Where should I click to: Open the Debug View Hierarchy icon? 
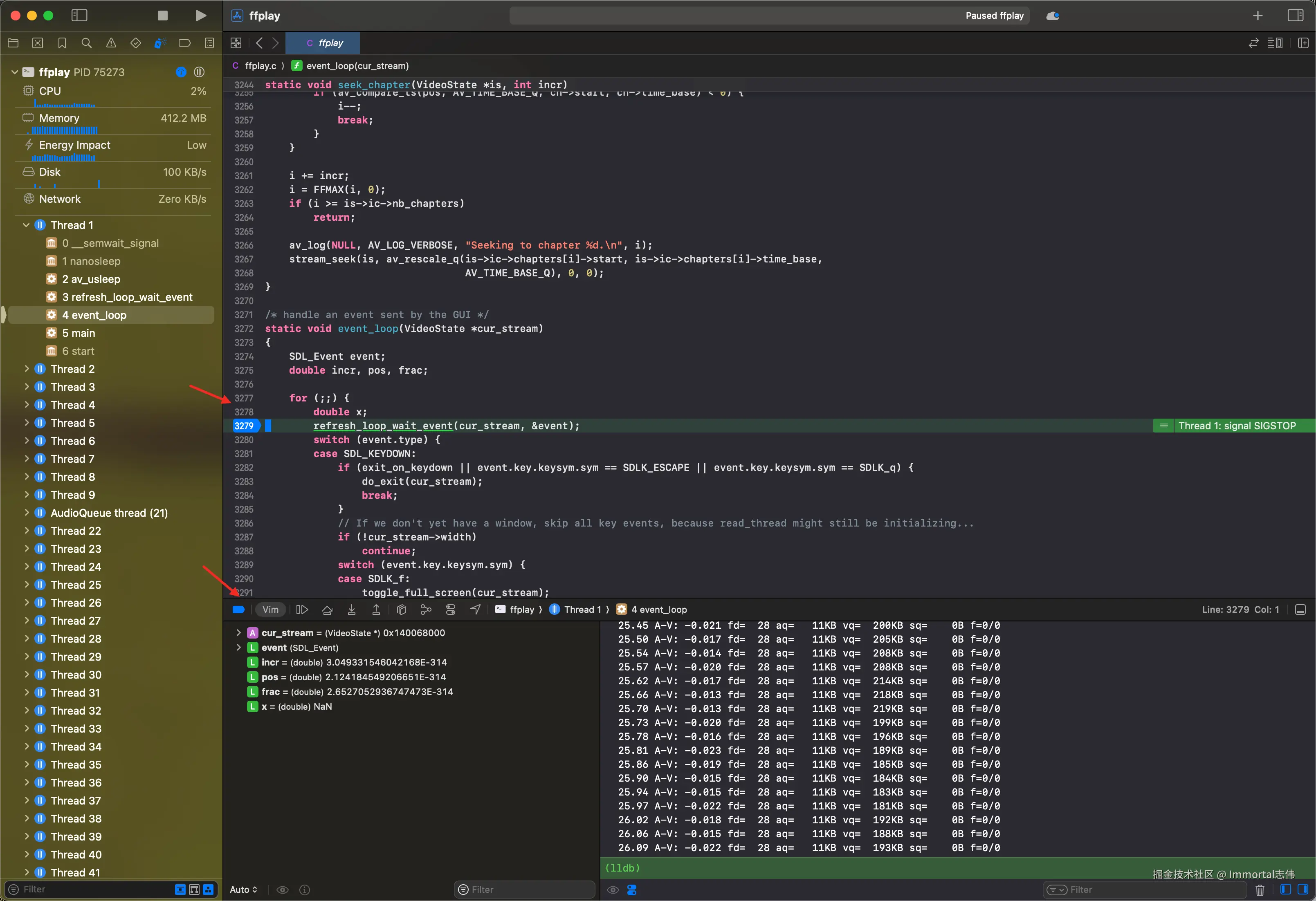(402, 610)
